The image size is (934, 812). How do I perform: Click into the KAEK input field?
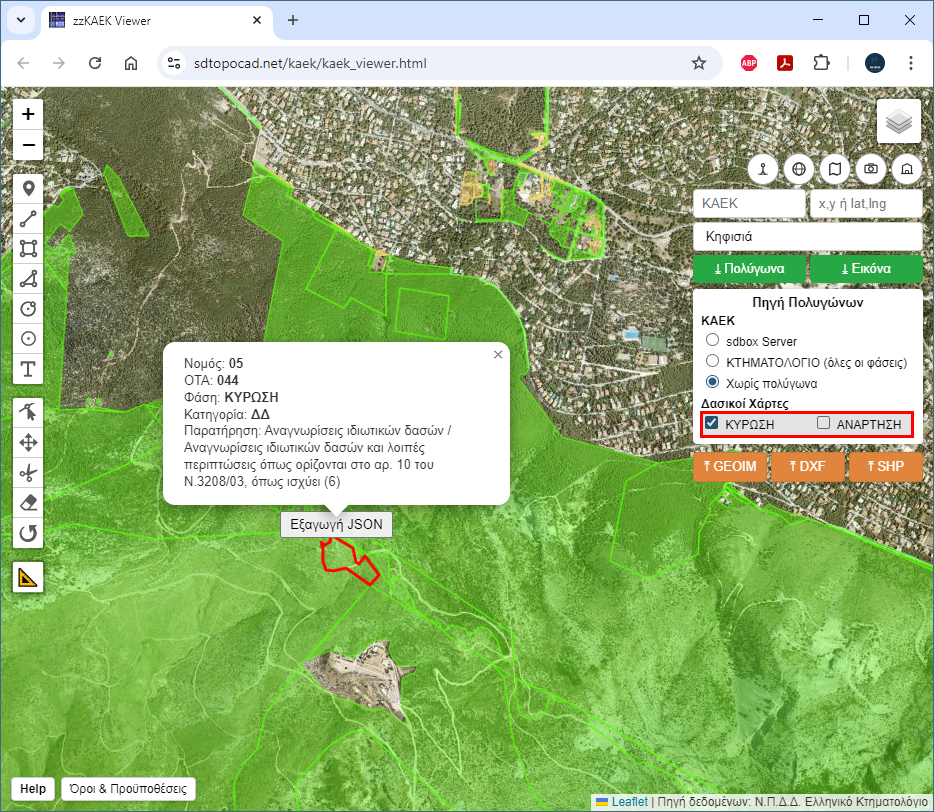[x=748, y=203]
